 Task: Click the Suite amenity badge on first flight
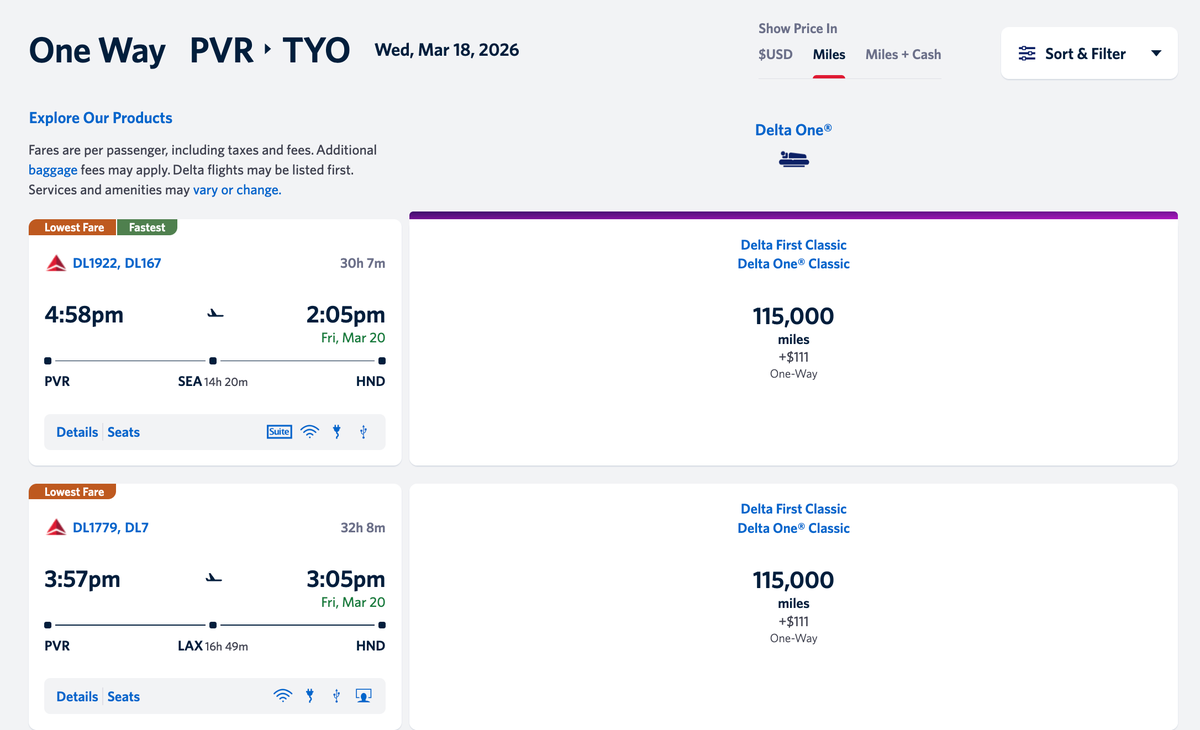click(279, 431)
